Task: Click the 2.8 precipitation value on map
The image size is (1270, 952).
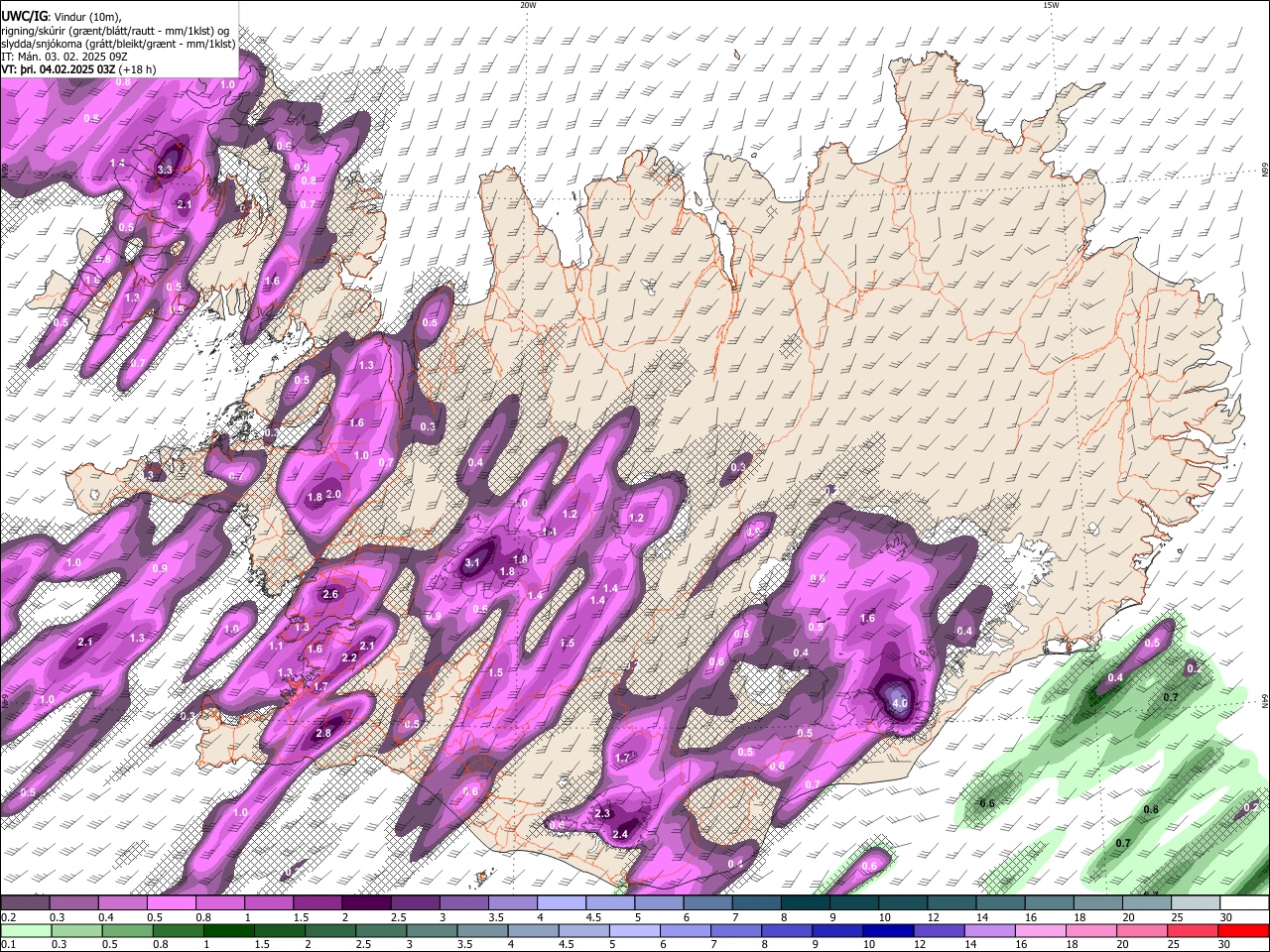Action: tap(323, 734)
